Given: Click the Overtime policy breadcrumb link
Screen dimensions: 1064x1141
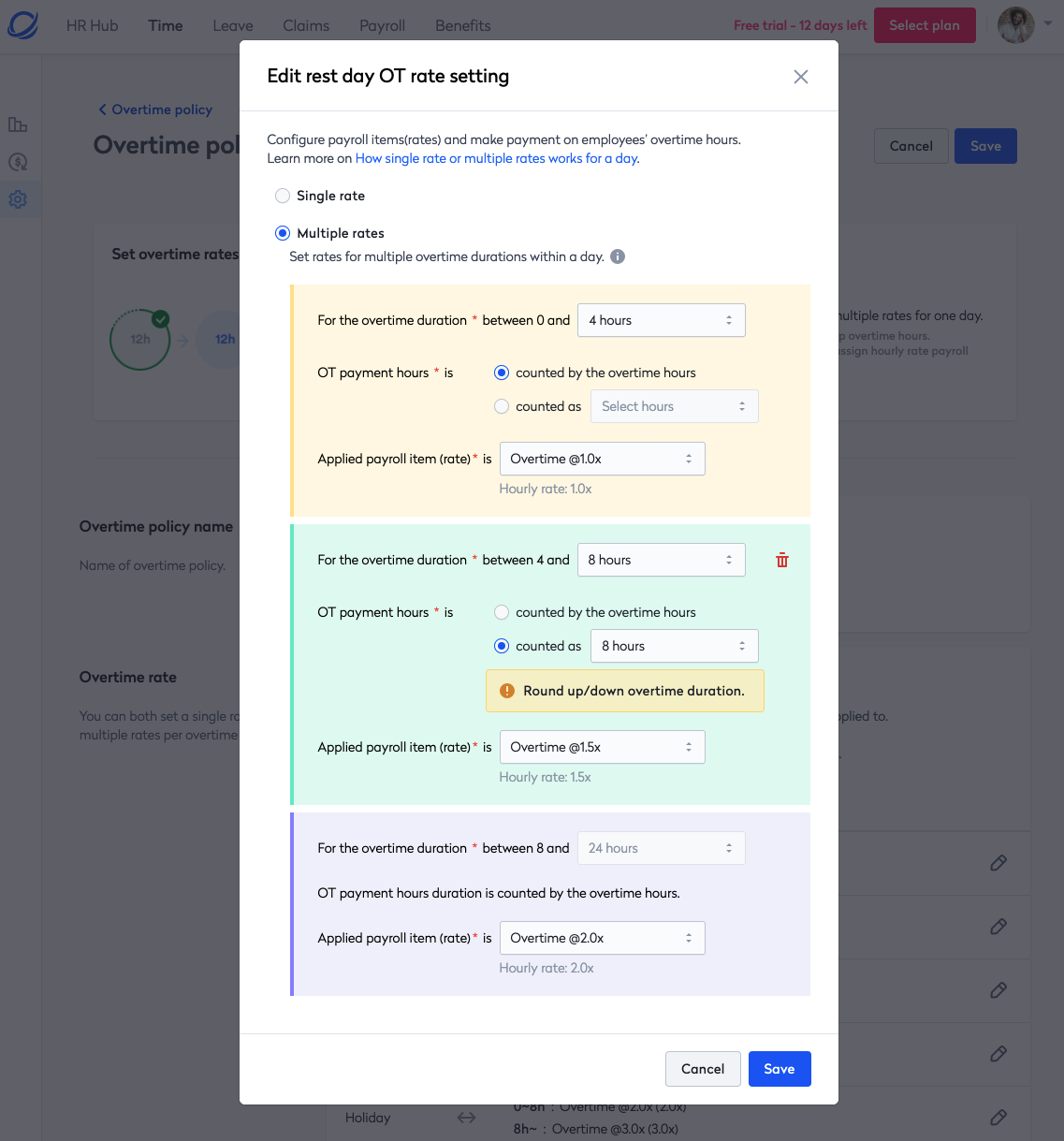Looking at the screenshot, I should click(162, 110).
